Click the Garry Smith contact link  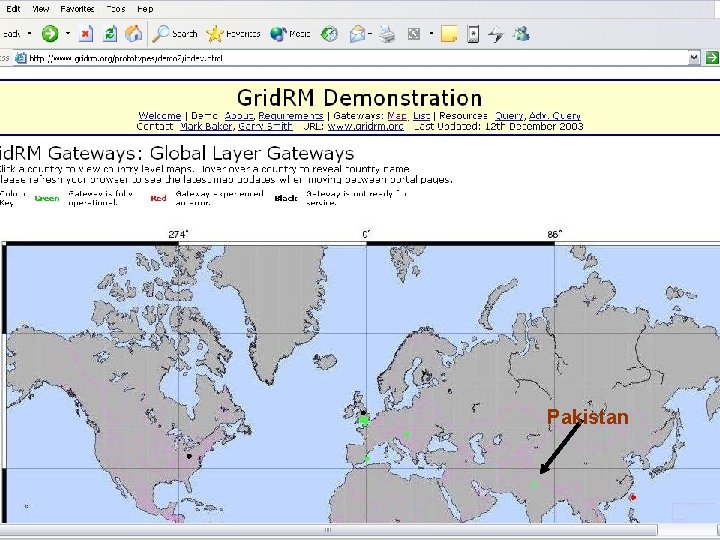(x=265, y=126)
